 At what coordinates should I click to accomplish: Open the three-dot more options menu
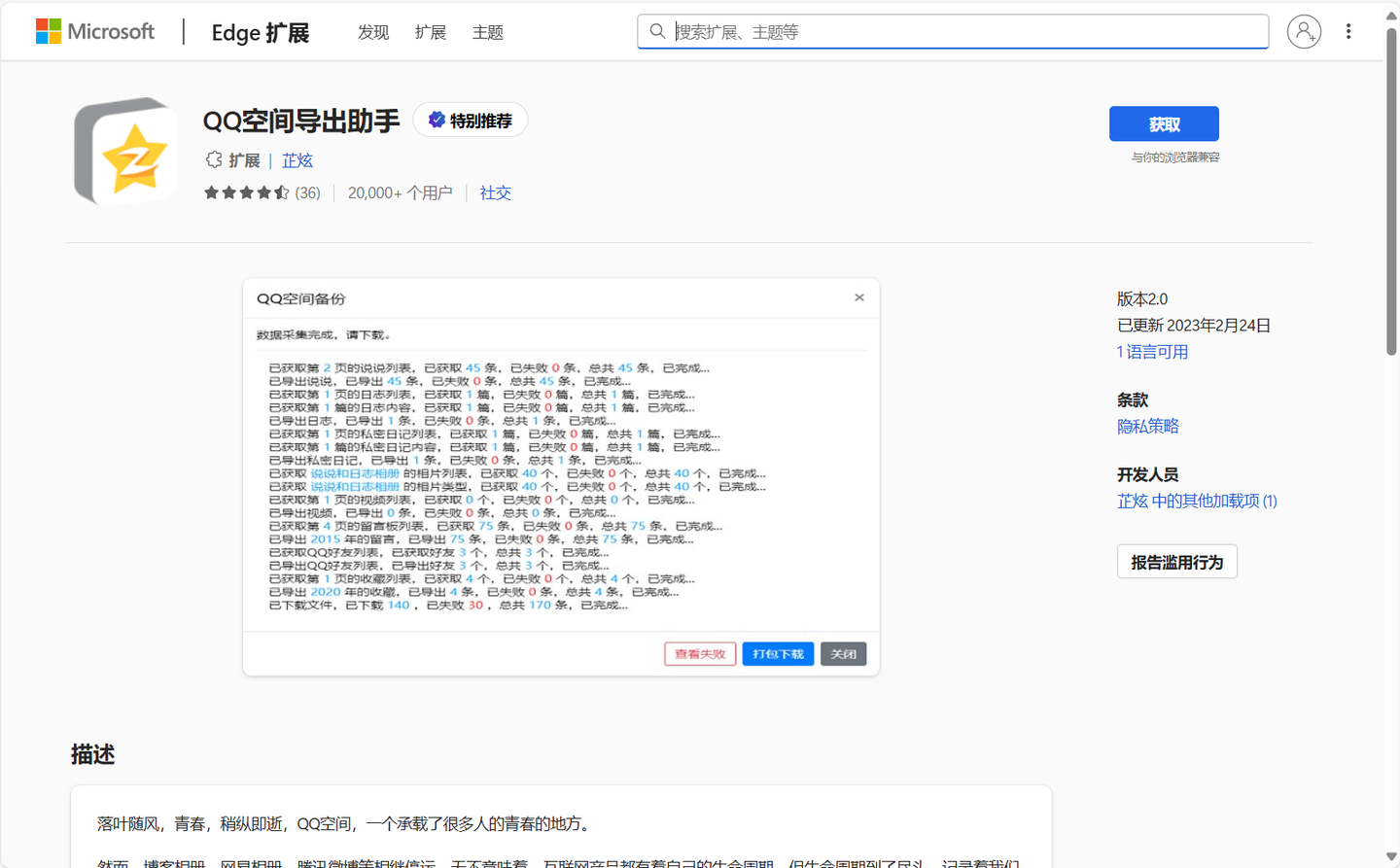coord(1348,32)
